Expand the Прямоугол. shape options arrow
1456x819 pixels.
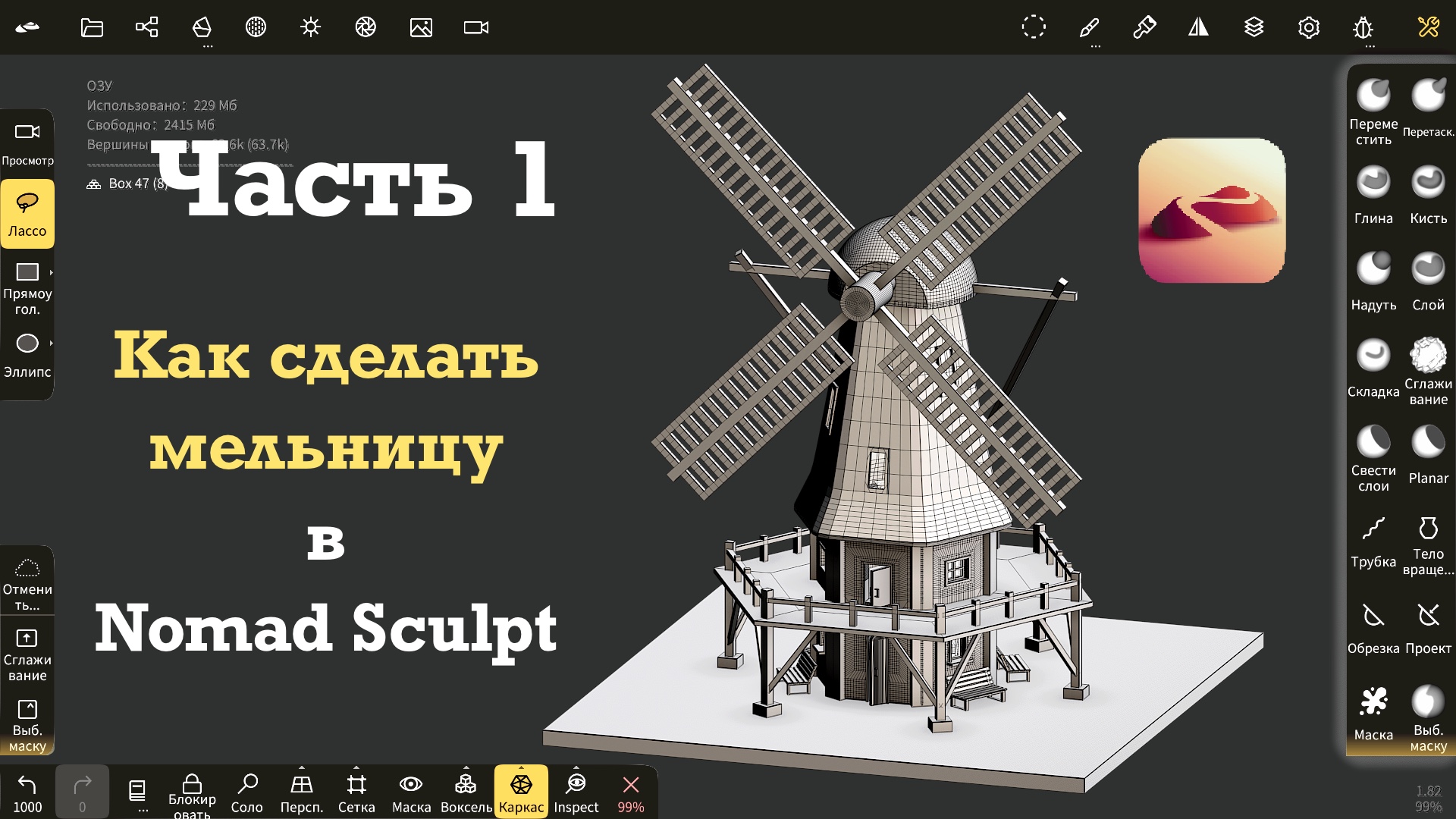click(51, 272)
